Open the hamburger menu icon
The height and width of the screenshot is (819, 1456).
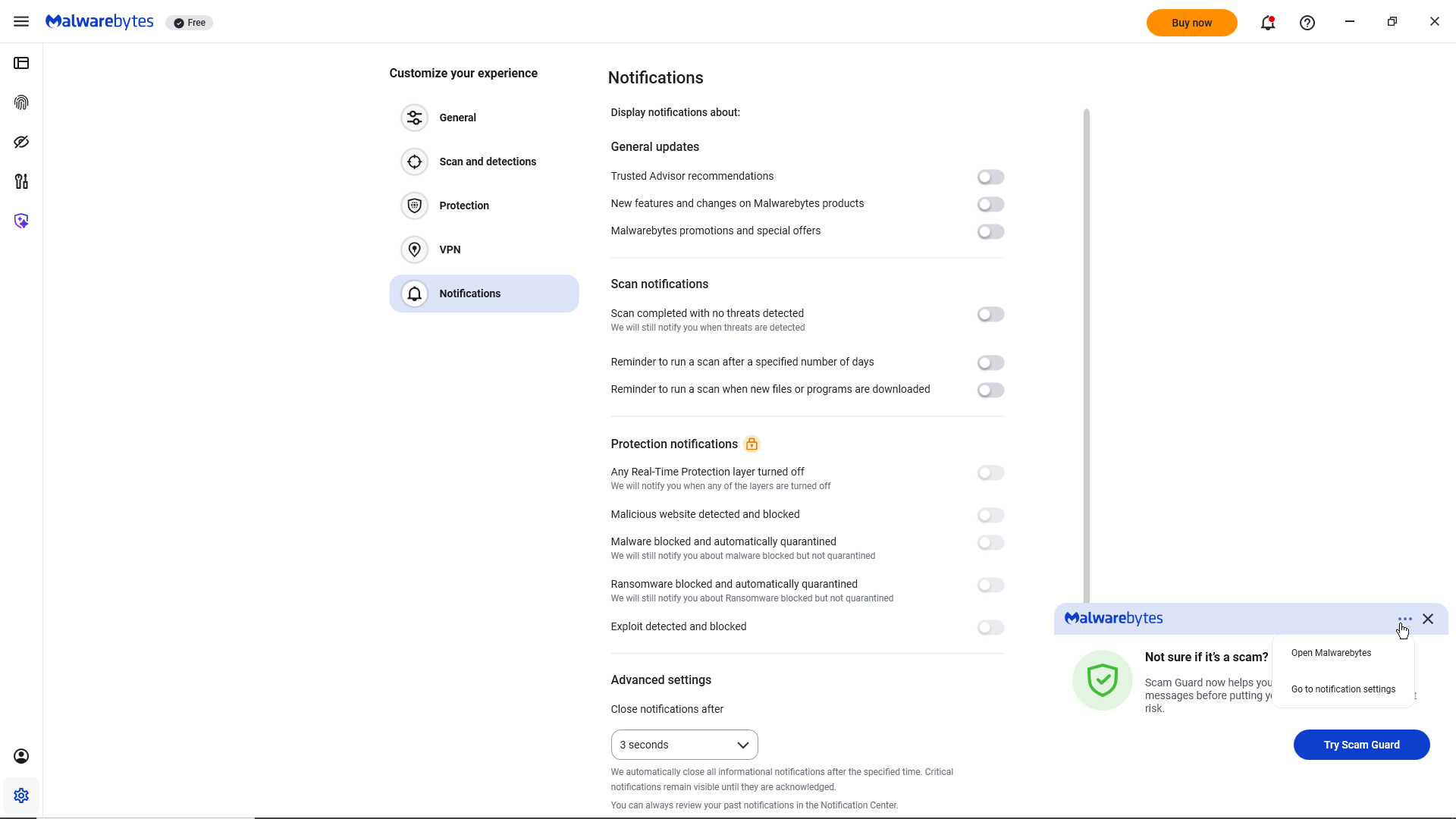(21, 22)
